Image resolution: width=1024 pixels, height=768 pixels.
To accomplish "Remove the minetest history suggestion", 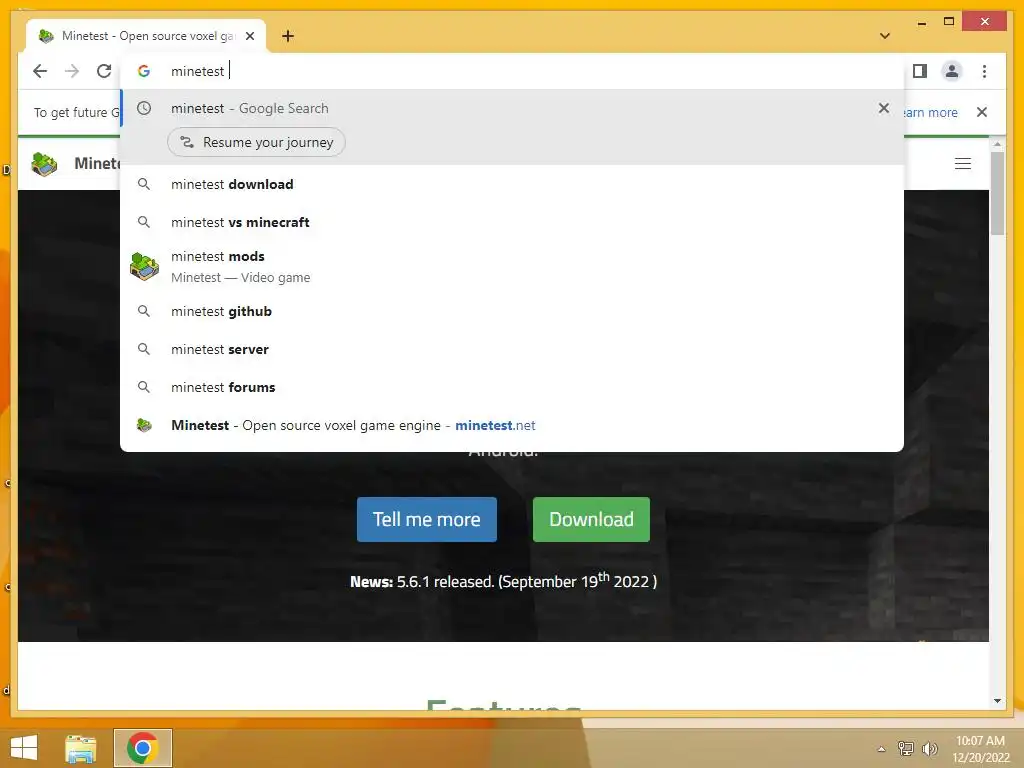I will 884,108.
